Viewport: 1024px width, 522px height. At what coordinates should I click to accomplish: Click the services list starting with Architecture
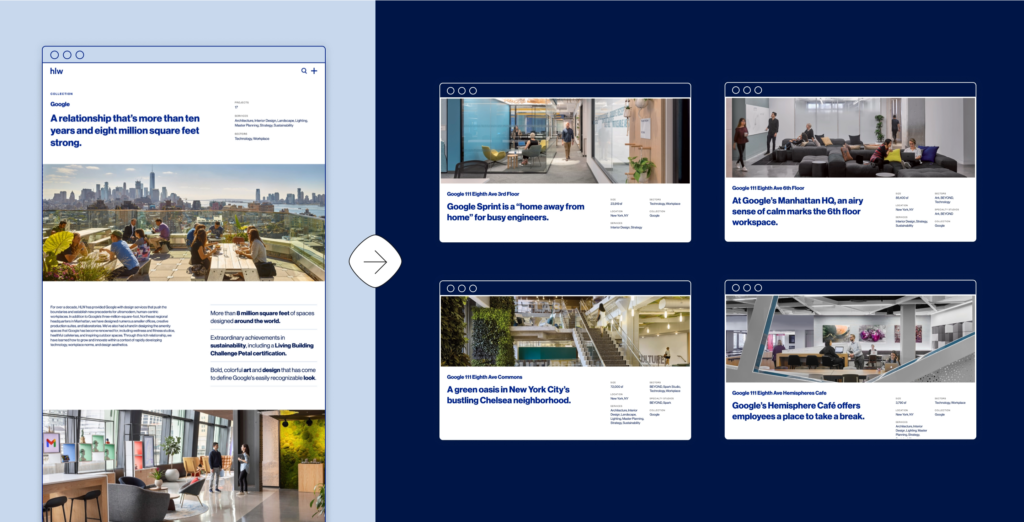pyautogui.click(x=271, y=122)
